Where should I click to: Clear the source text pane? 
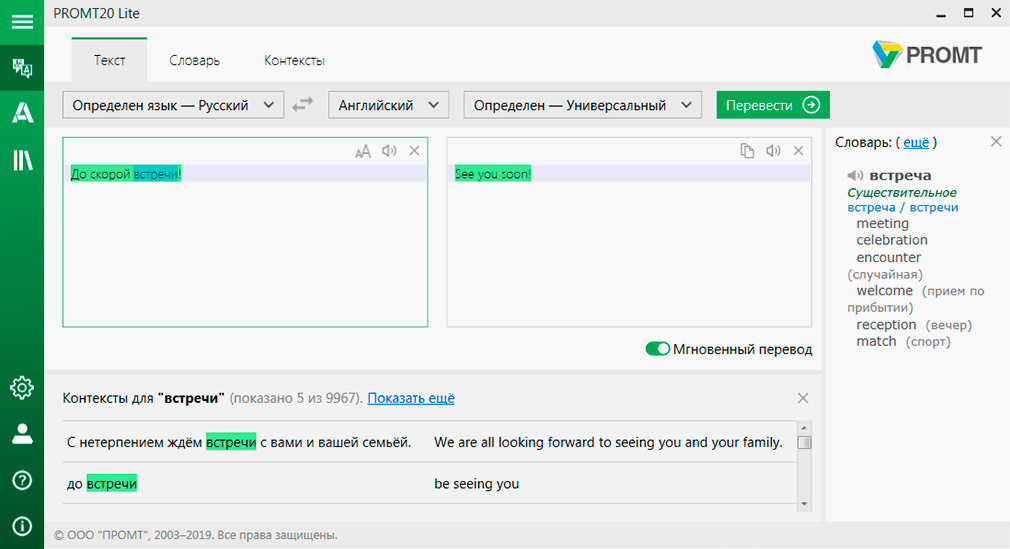414,151
